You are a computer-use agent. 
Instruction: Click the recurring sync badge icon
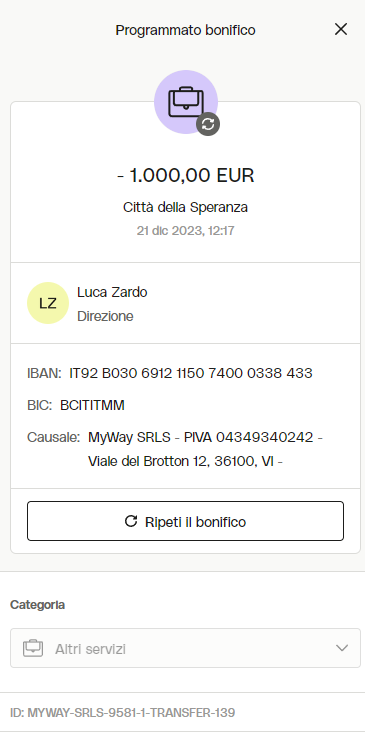(208, 124)
